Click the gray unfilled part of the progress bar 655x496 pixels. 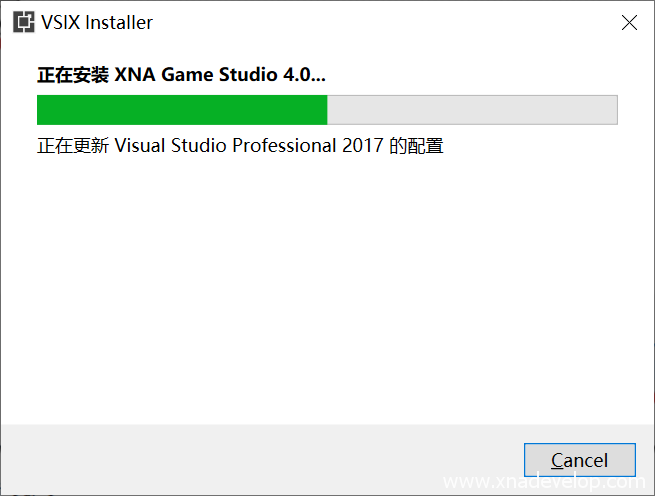coord(470,110)
